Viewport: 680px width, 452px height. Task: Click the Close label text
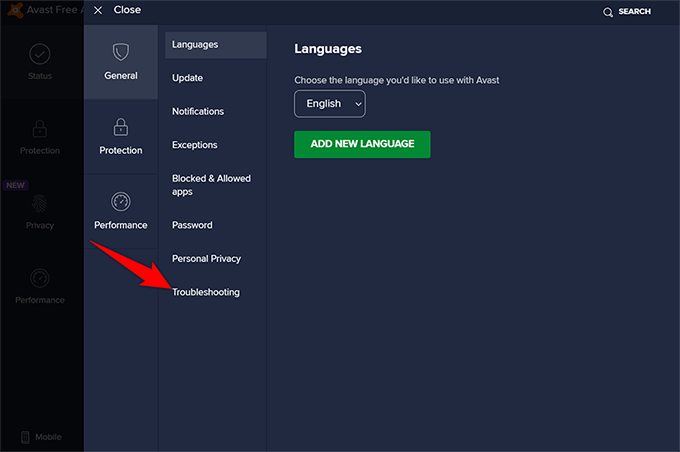tap(127, 10)
